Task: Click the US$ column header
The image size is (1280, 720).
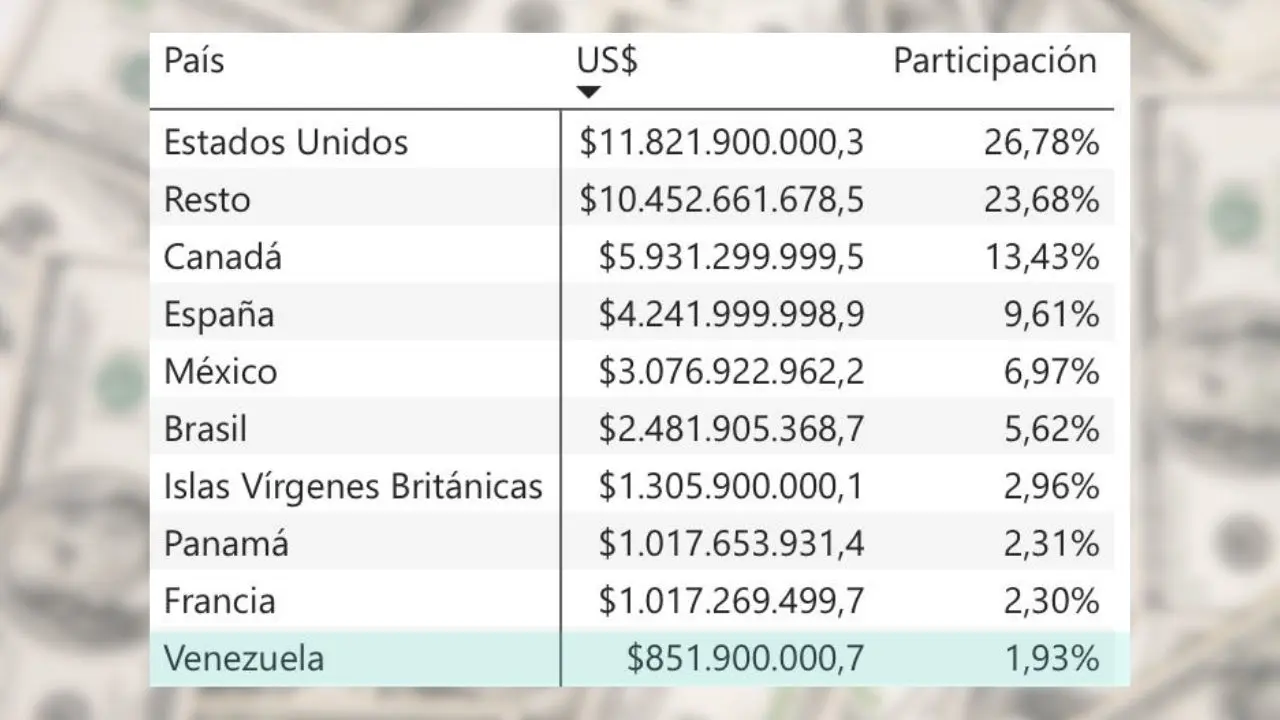Action: click(607, 61)
